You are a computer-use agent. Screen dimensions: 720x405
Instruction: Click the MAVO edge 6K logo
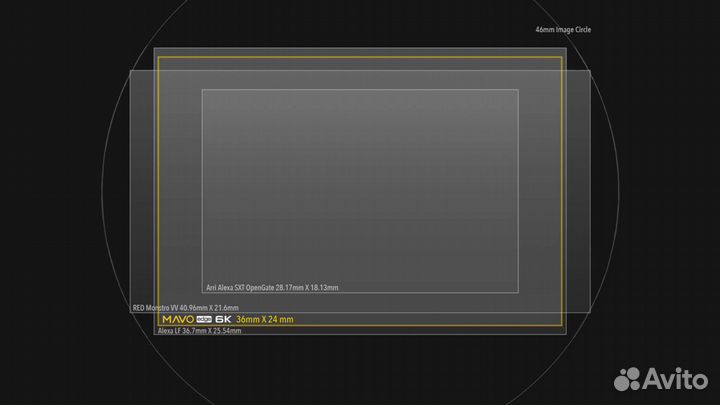click(x=197, y=320)
